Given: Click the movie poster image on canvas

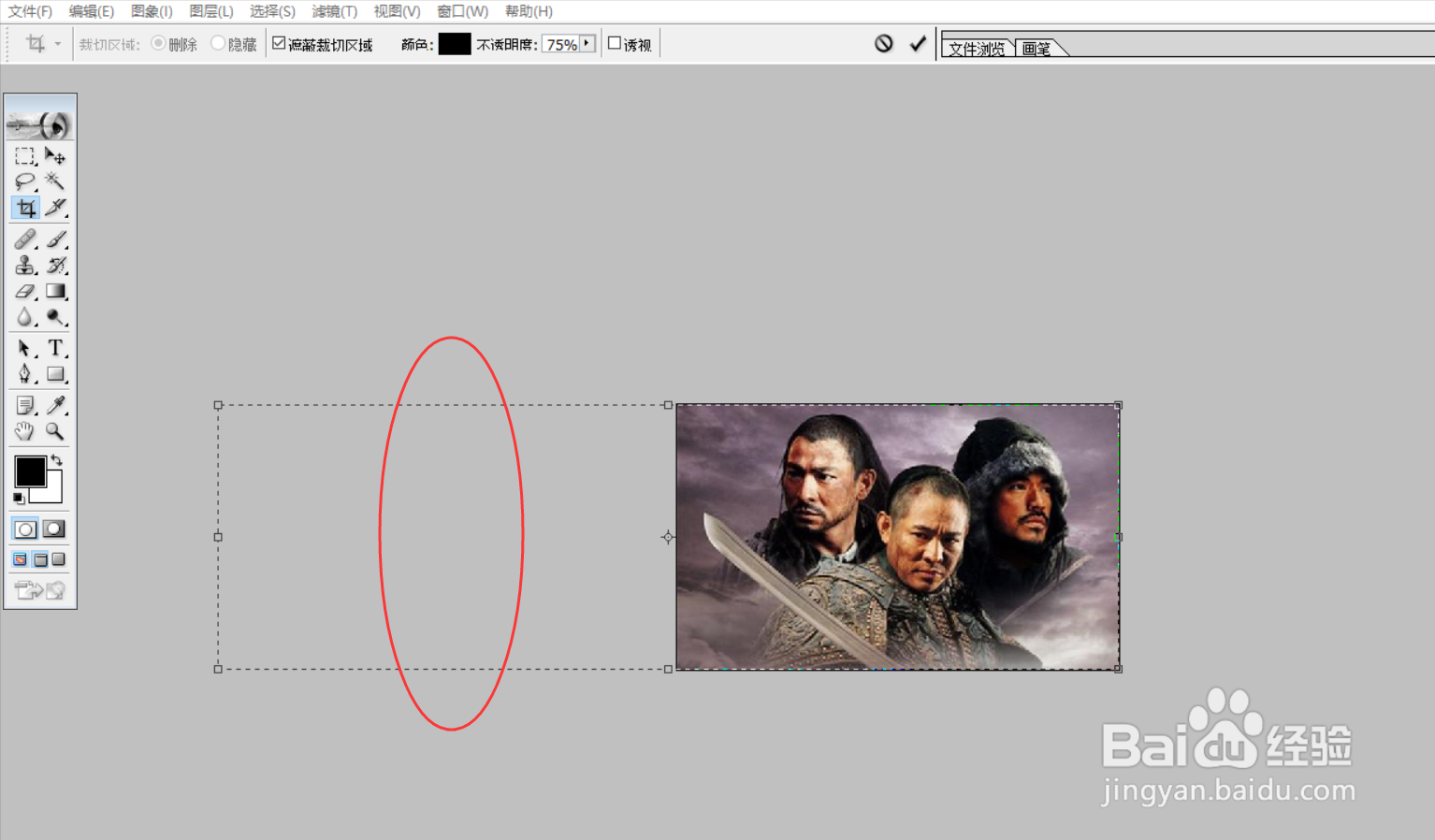Looking at the screenshot, I should (x=898, y=537).
